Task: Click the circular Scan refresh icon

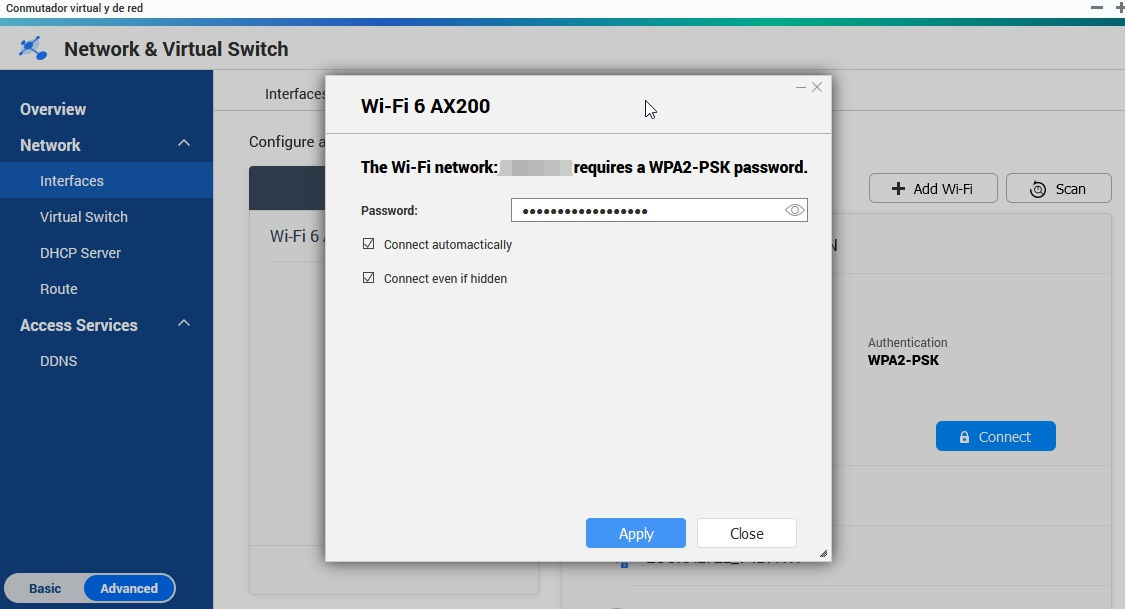Action: (1037, 189)
